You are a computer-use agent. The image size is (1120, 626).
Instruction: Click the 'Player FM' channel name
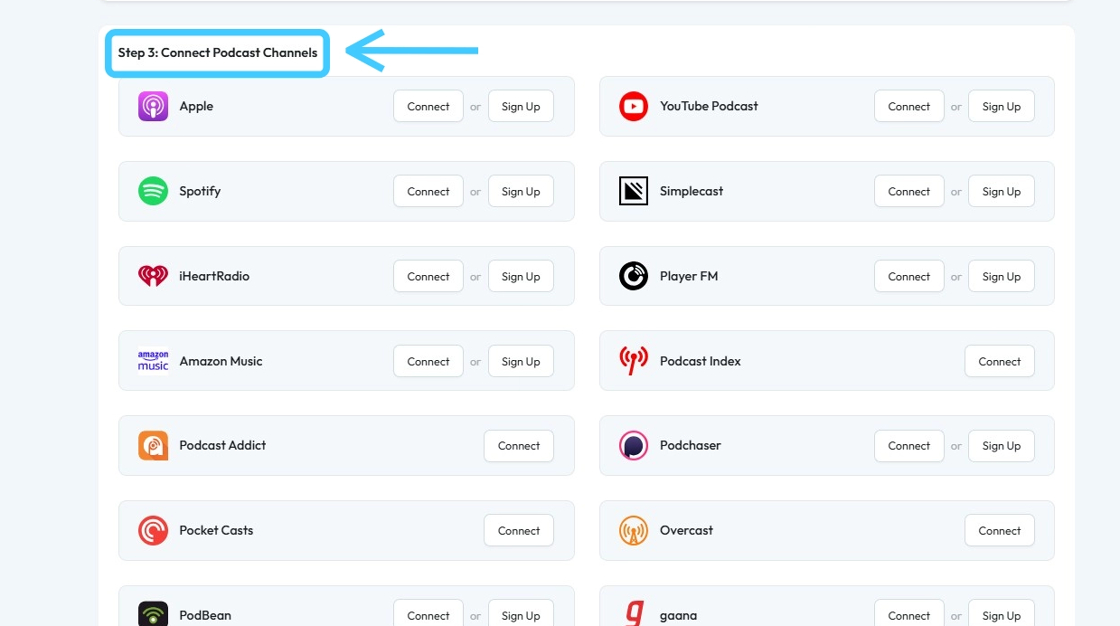coord(689,276)
